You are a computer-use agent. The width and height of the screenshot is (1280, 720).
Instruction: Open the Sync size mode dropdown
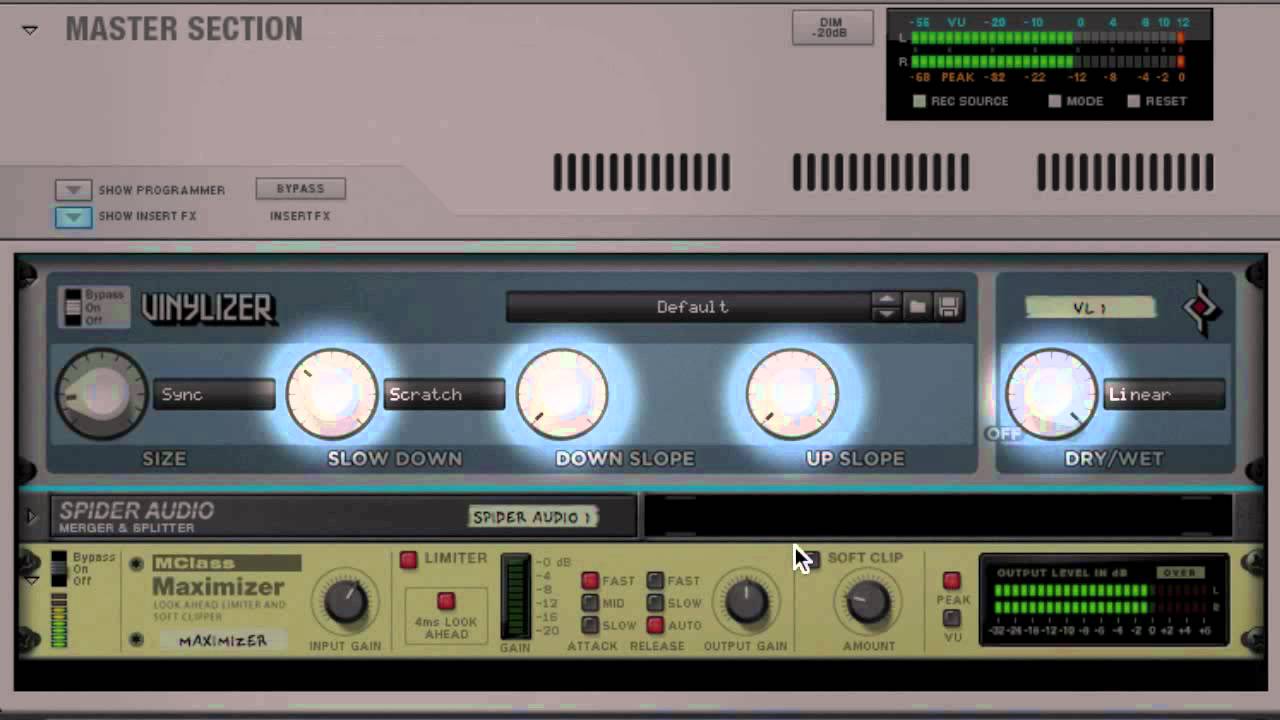click(x=214, y=394)
